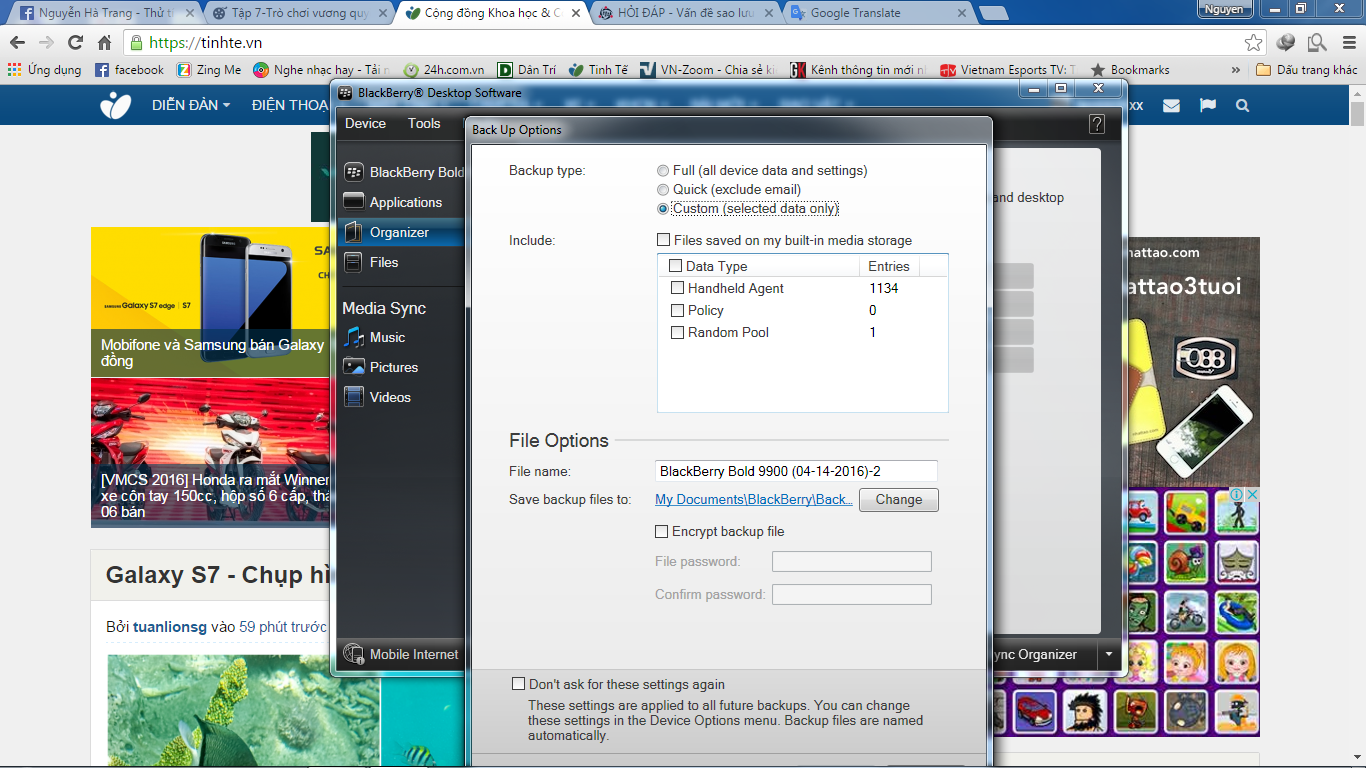Click the Nguyen Chrome profile button

(x=1225, y=9)
